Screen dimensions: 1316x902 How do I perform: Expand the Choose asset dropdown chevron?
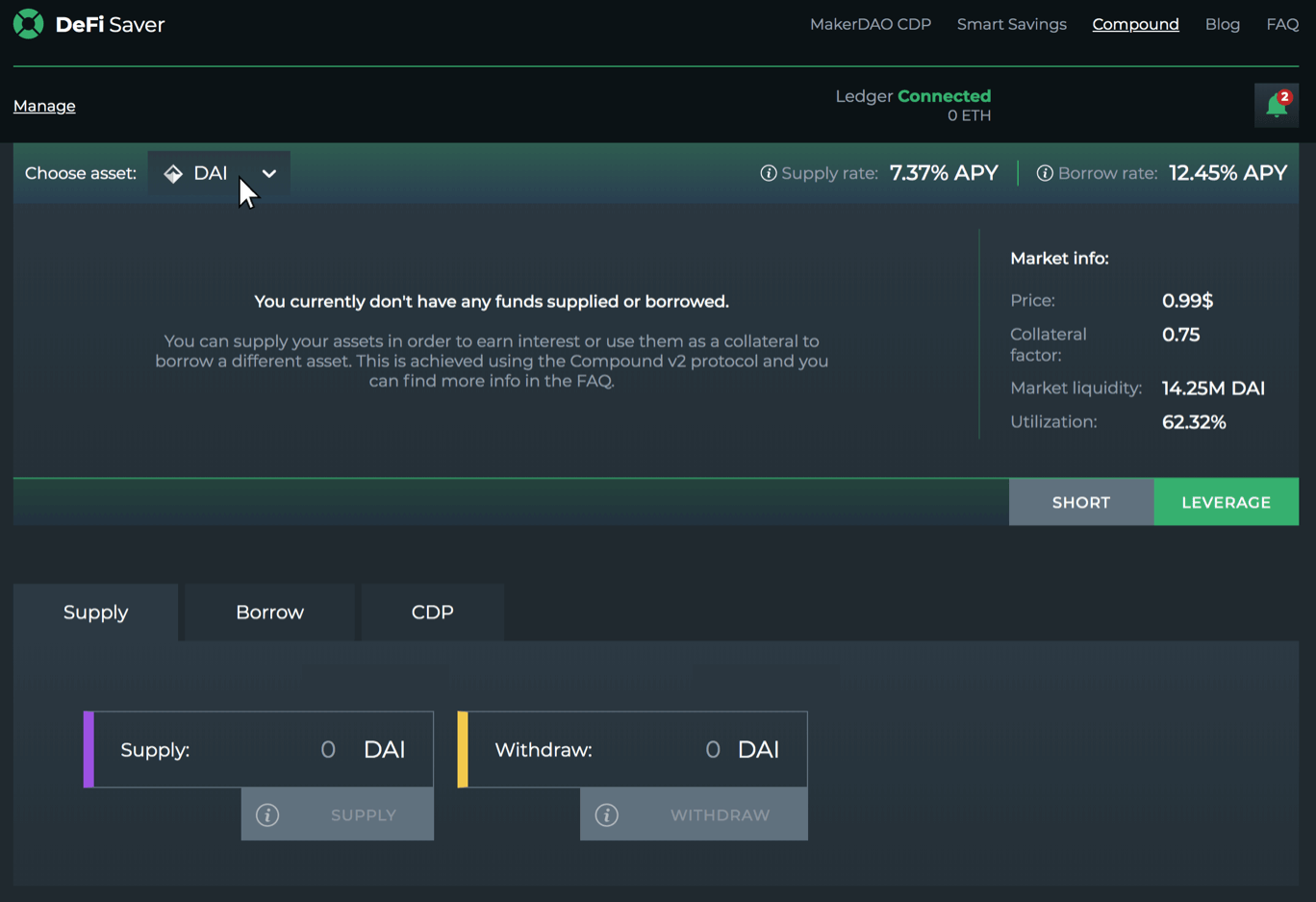pos(269,173)
